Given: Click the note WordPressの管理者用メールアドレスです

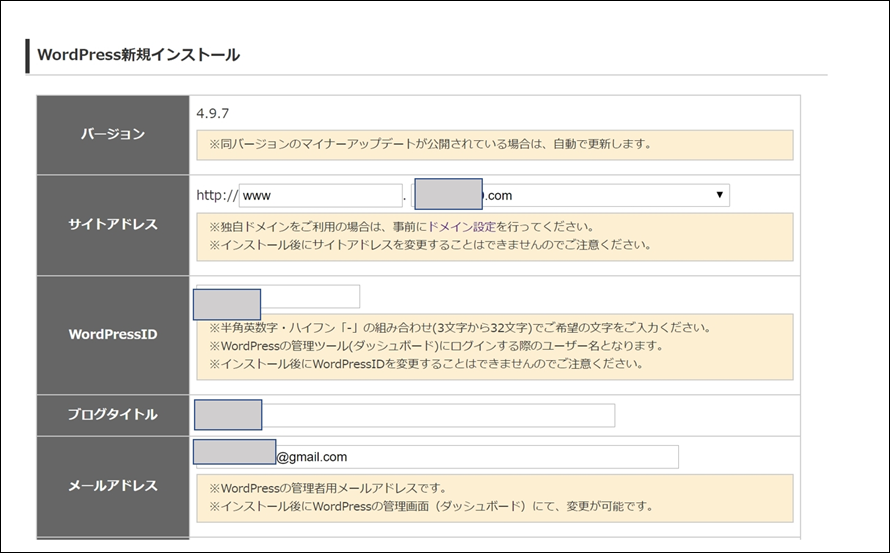Looking at the screenshot, I should point(328,488).
